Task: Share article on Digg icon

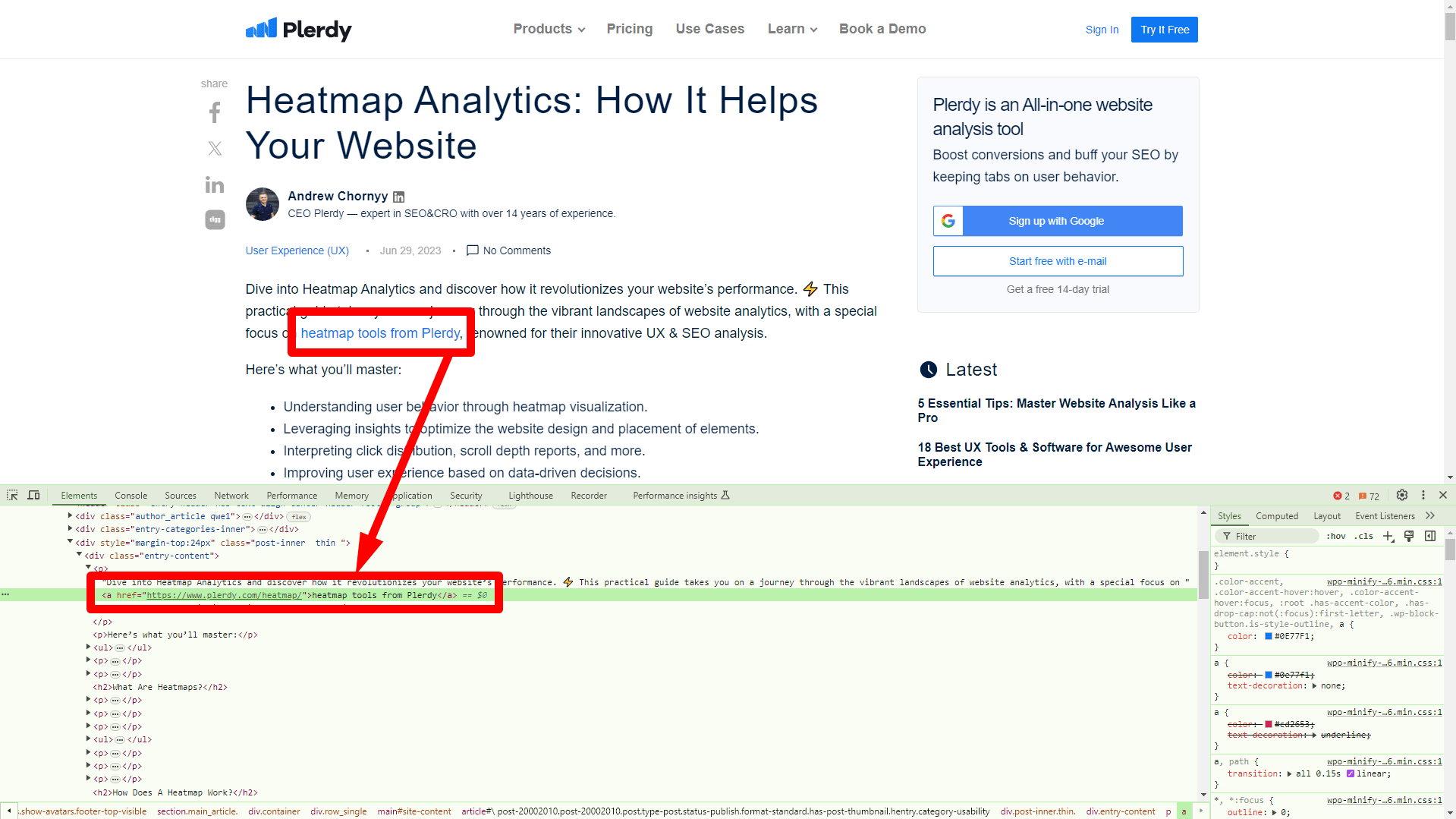Action: (215, 220)
